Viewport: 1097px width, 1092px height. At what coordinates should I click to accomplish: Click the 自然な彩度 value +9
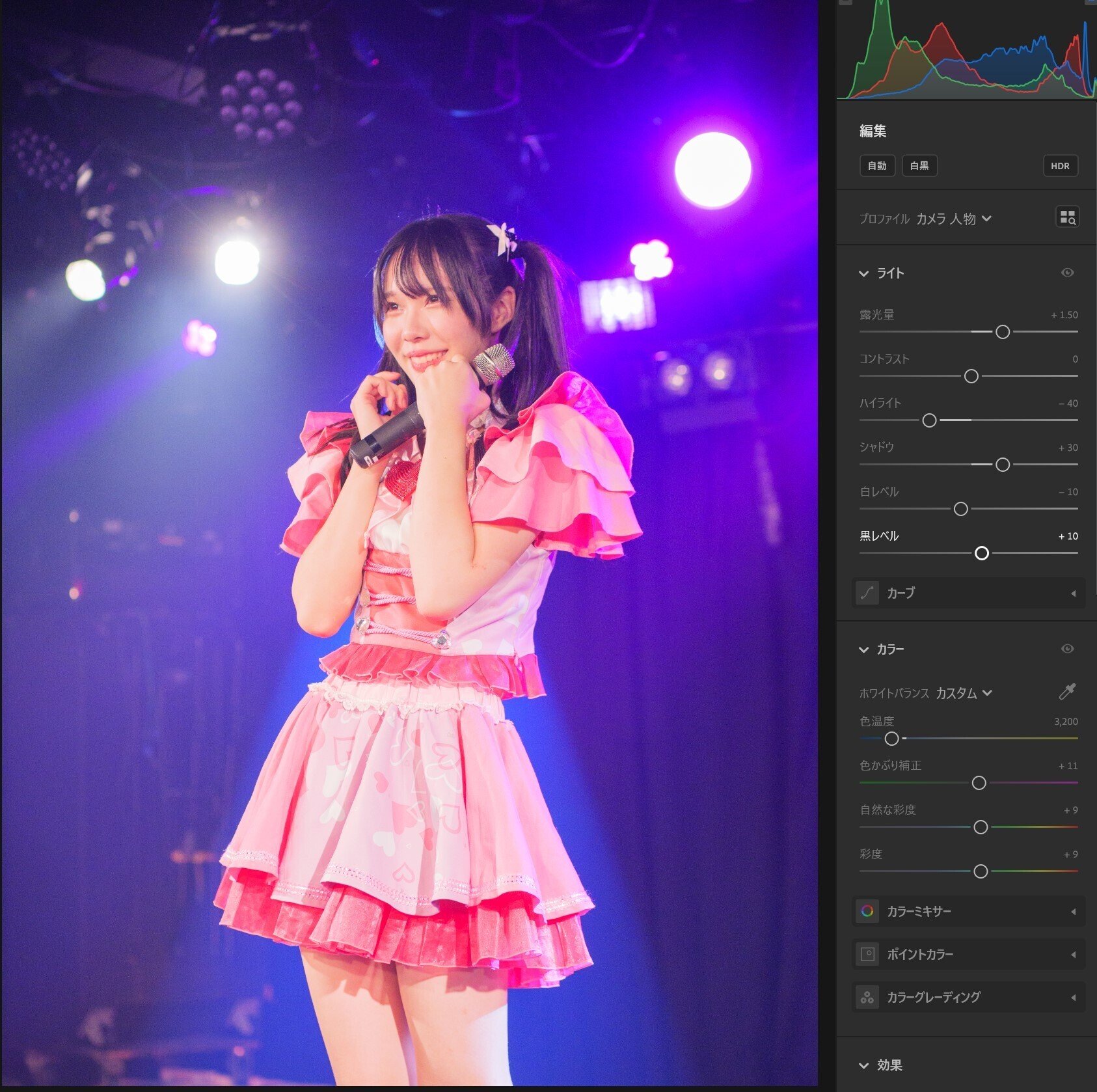pos(1071,810)
